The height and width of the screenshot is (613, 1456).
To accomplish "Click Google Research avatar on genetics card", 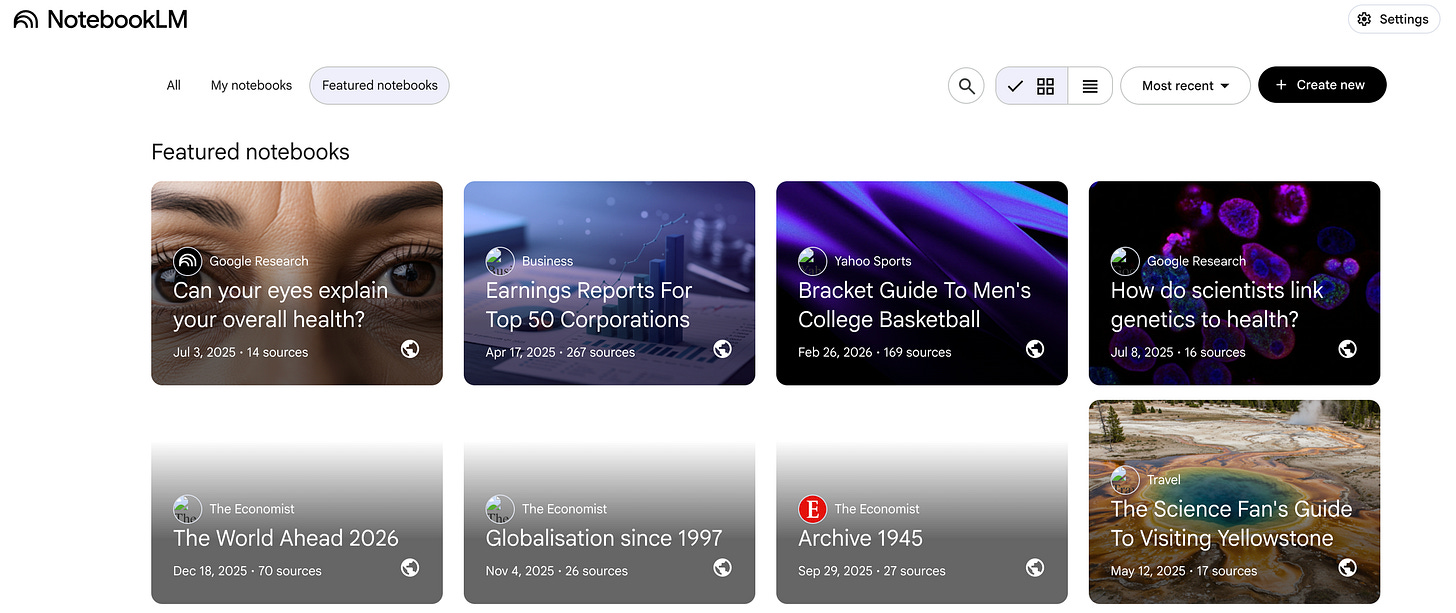I will [1125, 261].
